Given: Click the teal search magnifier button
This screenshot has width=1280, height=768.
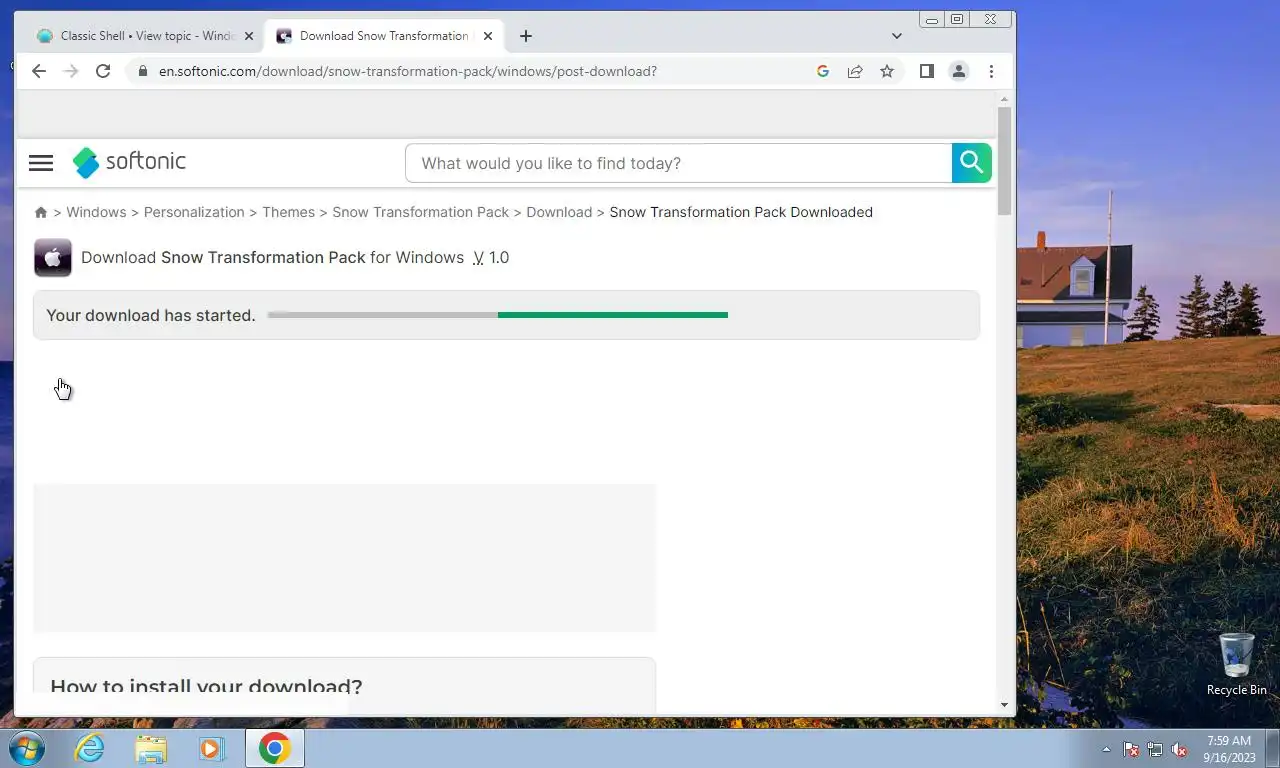Looking at the screenshot, I should tap(971, 163).
